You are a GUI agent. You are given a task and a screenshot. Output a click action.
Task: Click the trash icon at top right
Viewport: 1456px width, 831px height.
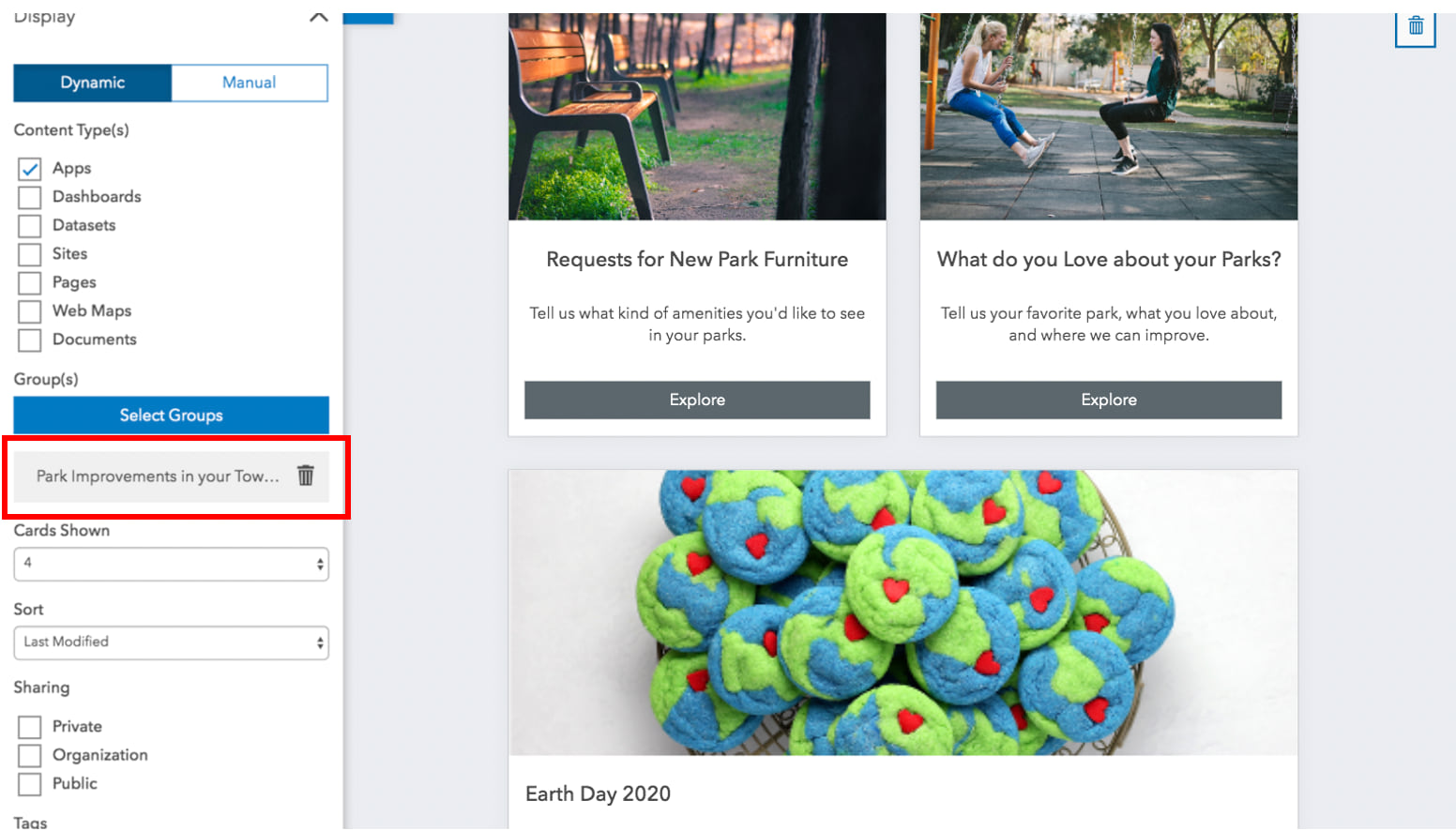coord(1415,26)
